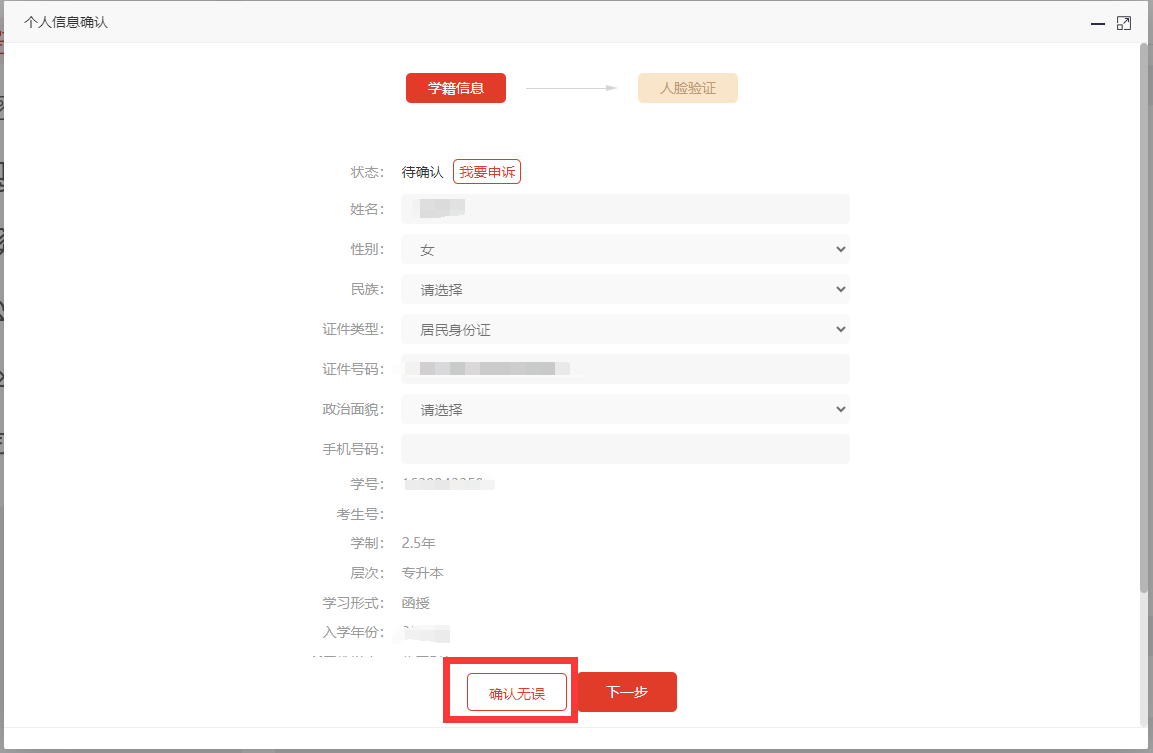
Task: Click into the 证件号码 field
Action: 625,369
